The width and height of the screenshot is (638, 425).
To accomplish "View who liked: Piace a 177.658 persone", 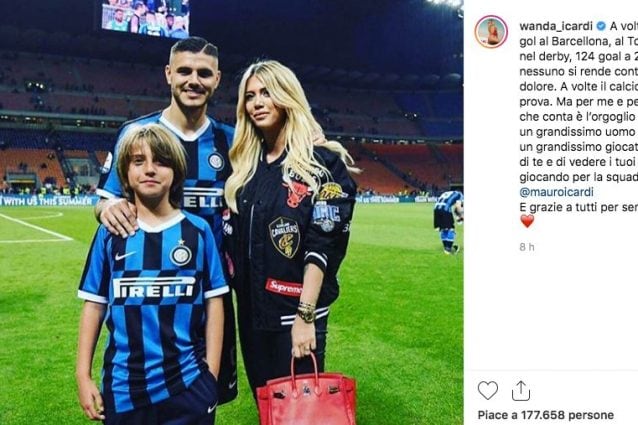I will pos(546,415).
